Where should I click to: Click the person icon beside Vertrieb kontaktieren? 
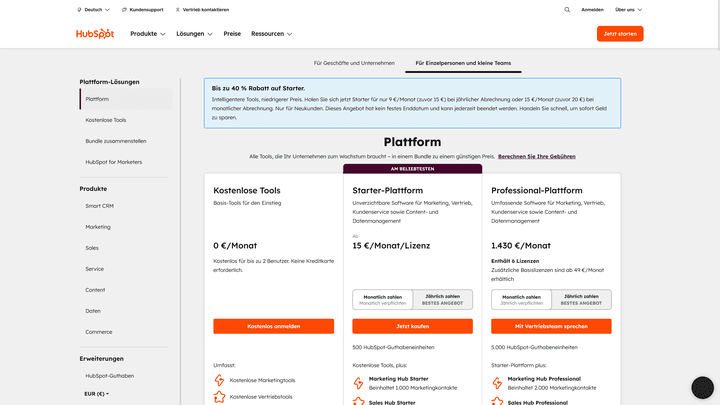coord(178,10)
